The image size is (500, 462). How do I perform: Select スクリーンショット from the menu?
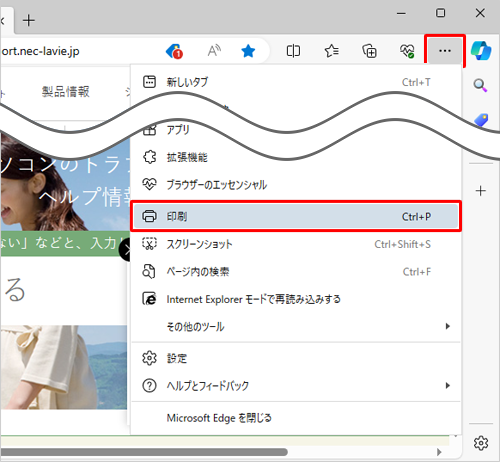[296, 244]
